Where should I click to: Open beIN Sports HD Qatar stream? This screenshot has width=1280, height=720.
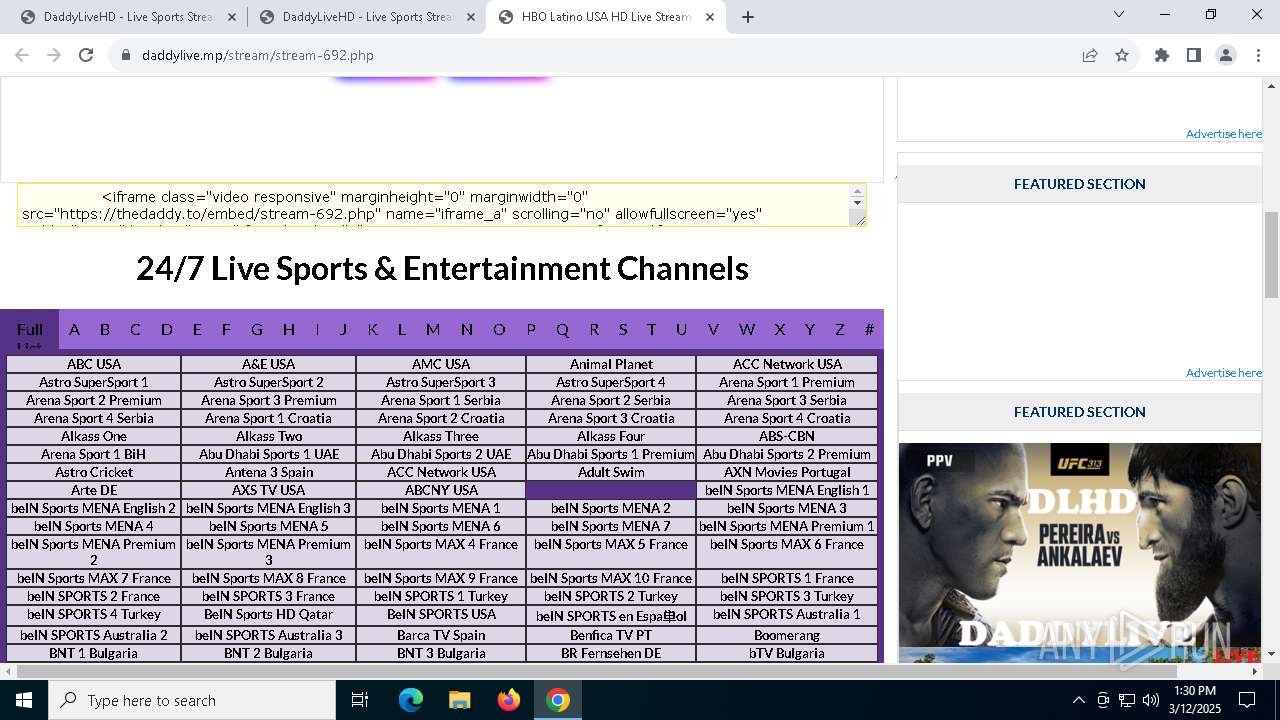pos(269,614)
